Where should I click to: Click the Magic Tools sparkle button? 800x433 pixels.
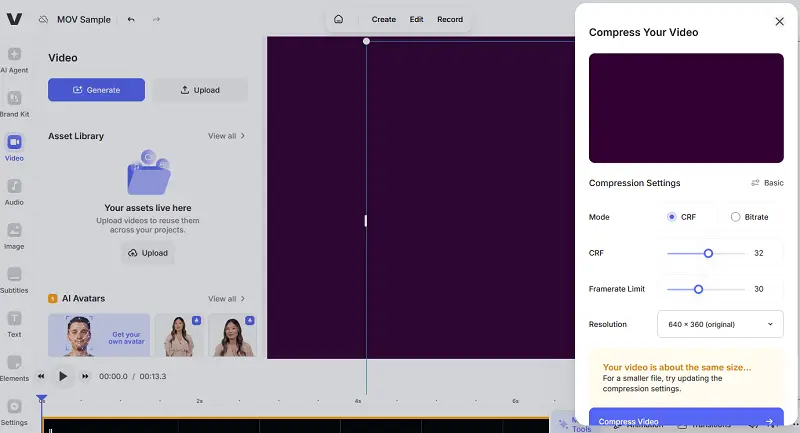point(563,423)
